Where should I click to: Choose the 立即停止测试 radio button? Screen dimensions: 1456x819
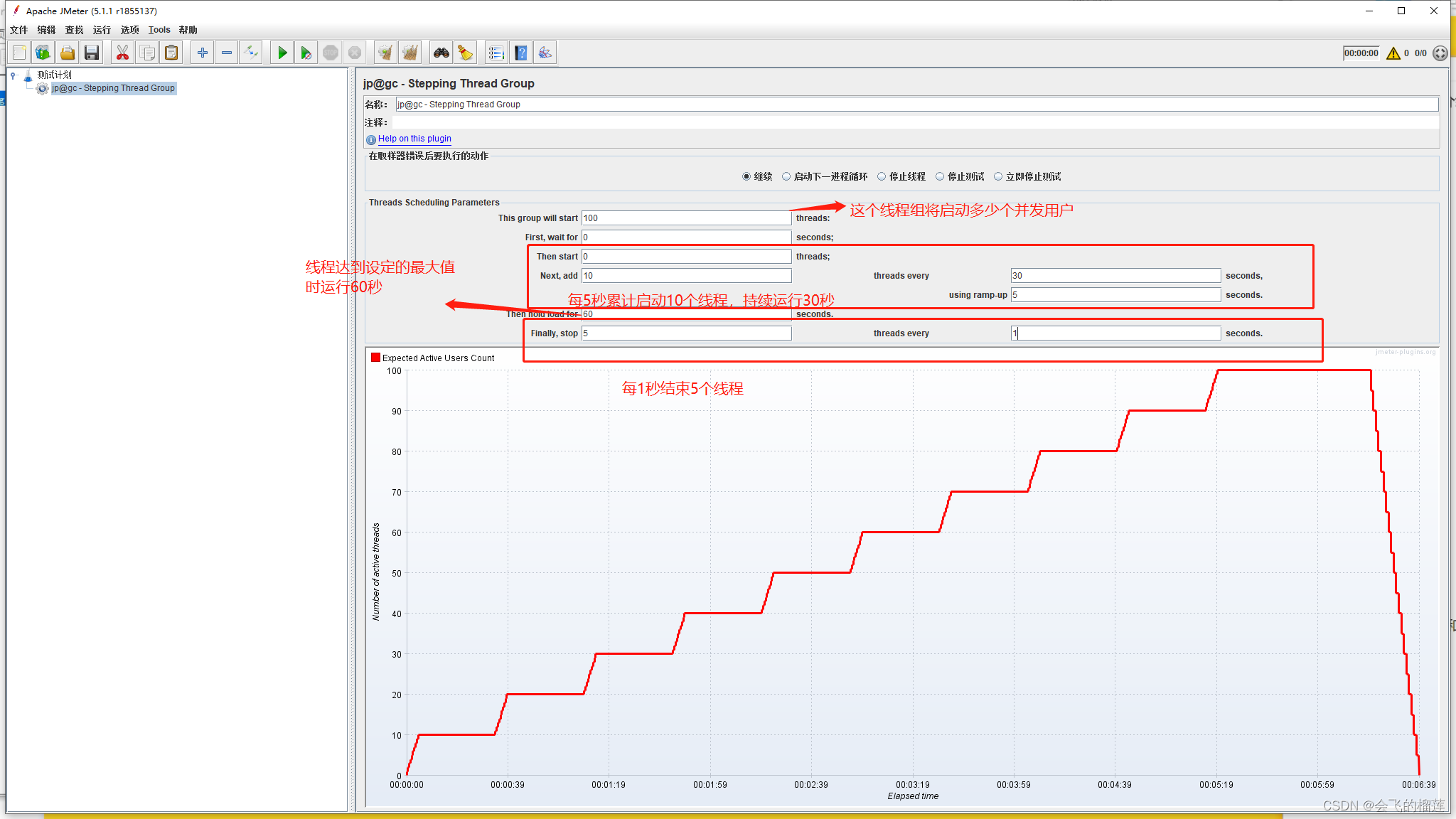[998, 176]
